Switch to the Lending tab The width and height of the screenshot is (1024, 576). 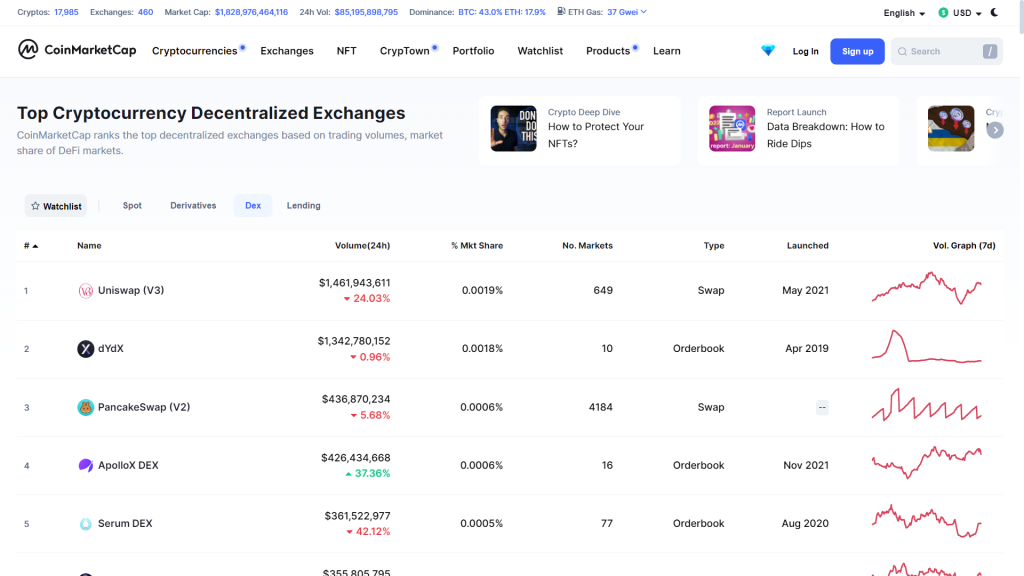click(x=304, y=206)
